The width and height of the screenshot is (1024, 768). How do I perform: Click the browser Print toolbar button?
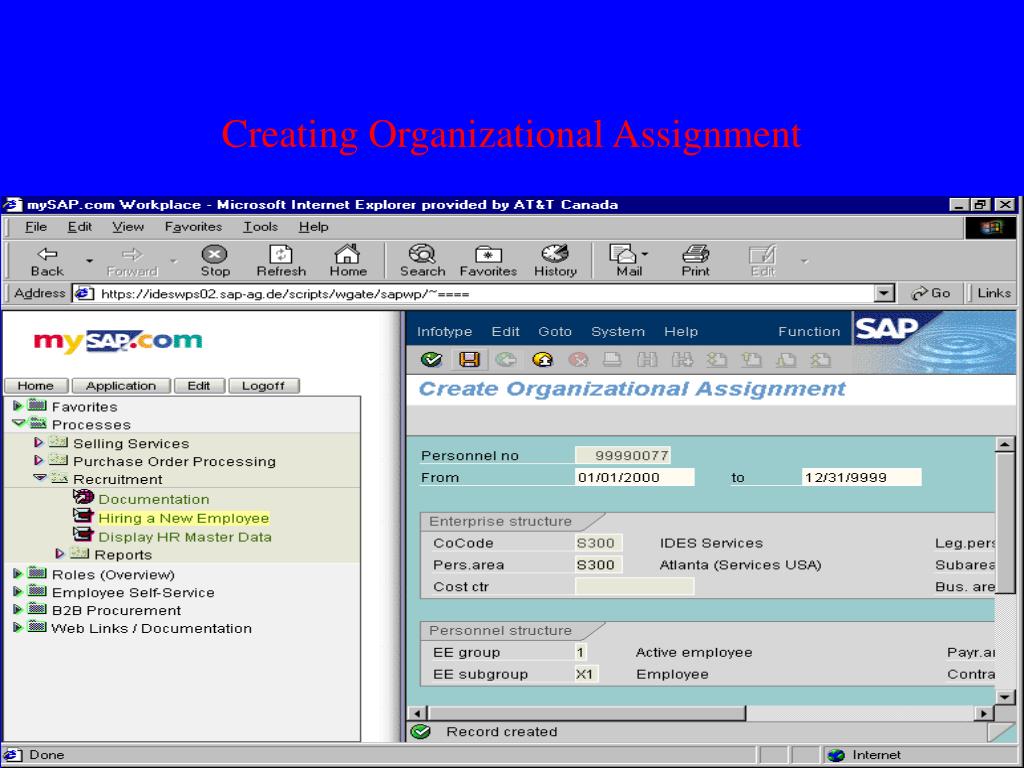[696, 261]
